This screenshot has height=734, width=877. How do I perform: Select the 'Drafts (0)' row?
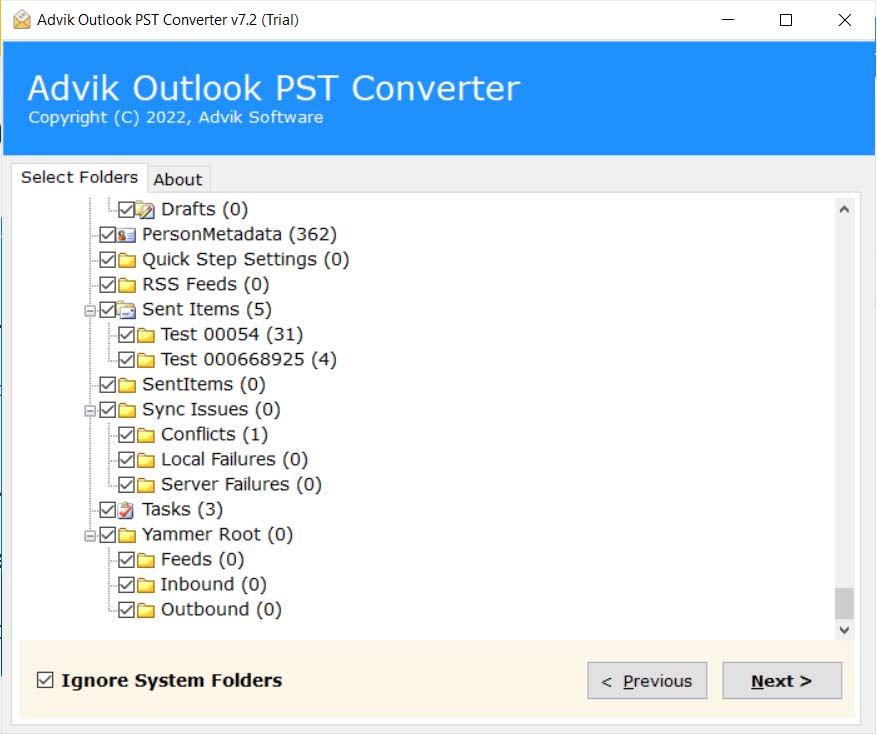(x=205, y=209)
